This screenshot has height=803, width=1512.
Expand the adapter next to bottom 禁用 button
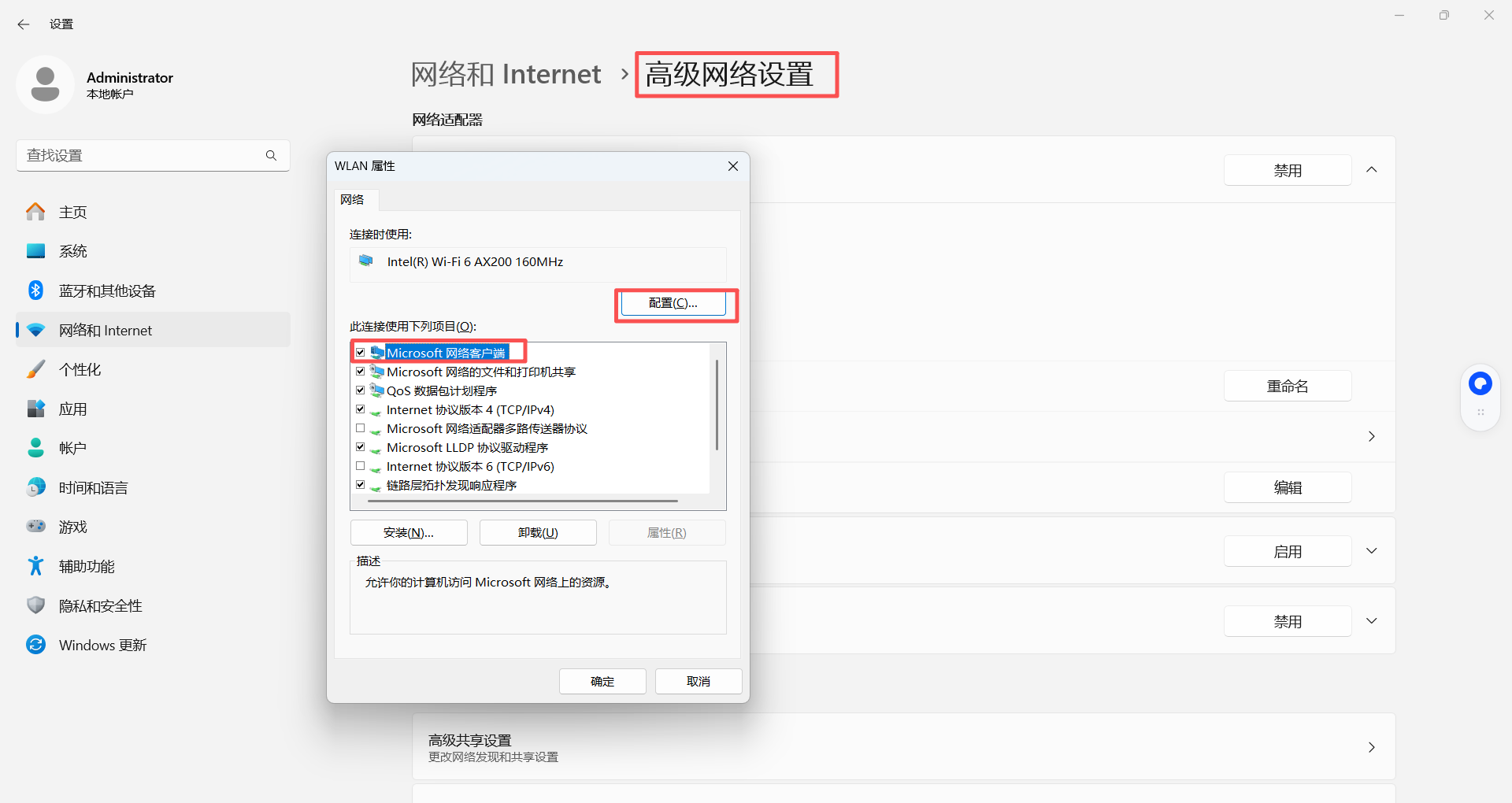(x=1372, y=621)
